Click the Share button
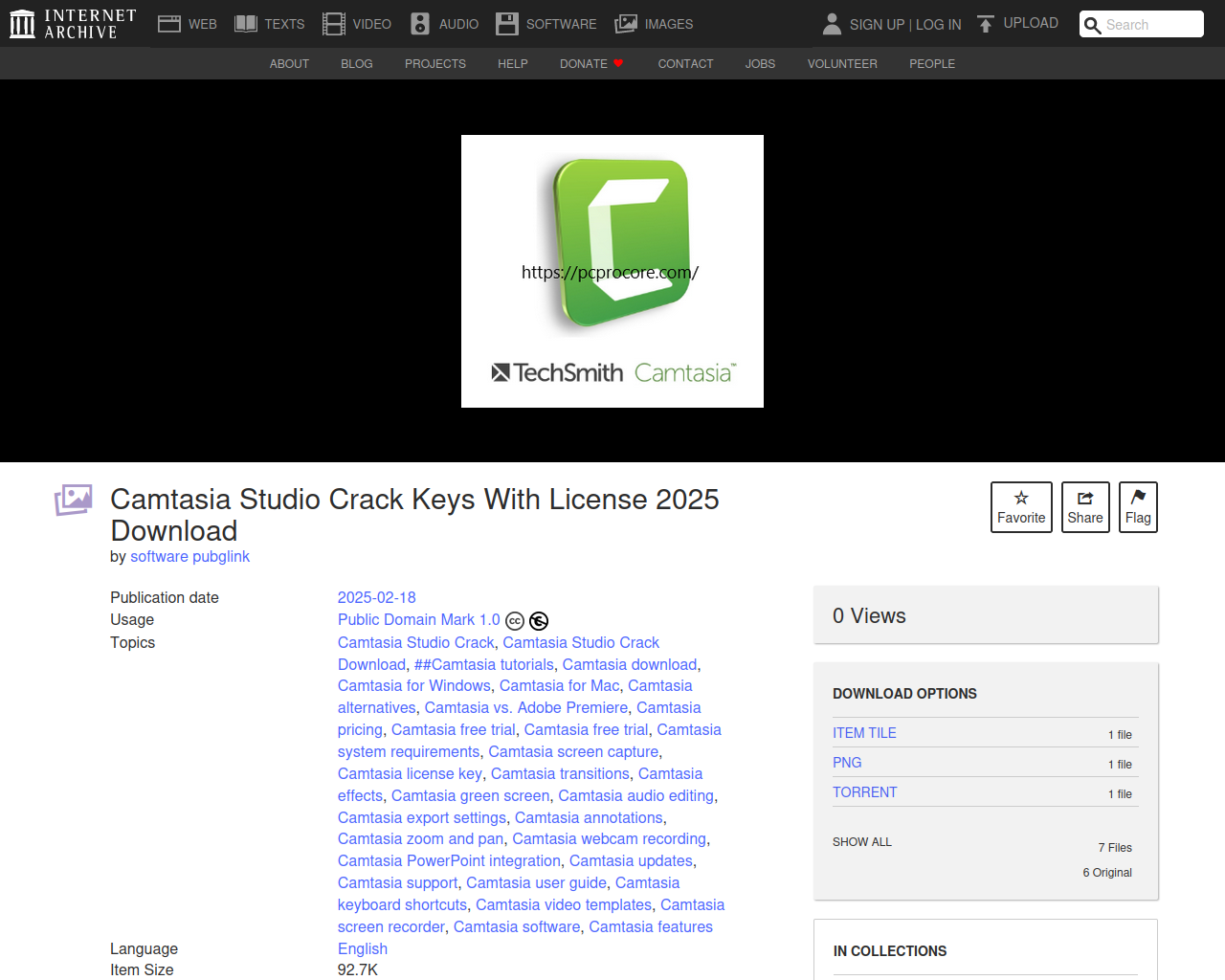The width and height of the screenshot is (1225, 980). [x=1085, y=507]
